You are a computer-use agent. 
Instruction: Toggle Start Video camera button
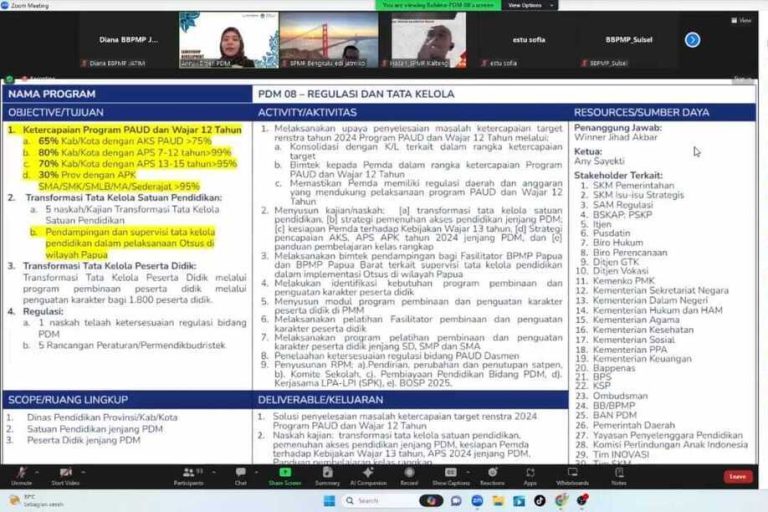(66, 475)
